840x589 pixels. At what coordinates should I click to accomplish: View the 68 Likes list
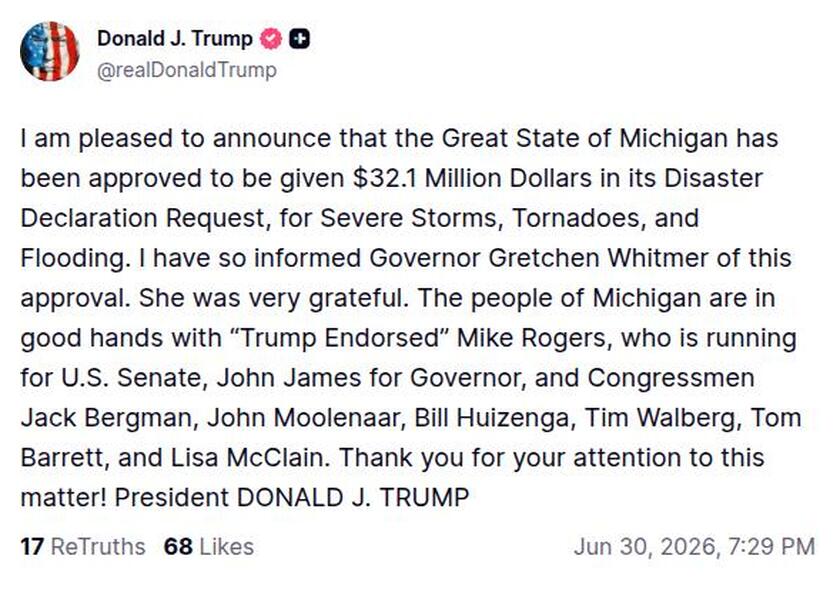pyautogui.click(x=209, y=547)
